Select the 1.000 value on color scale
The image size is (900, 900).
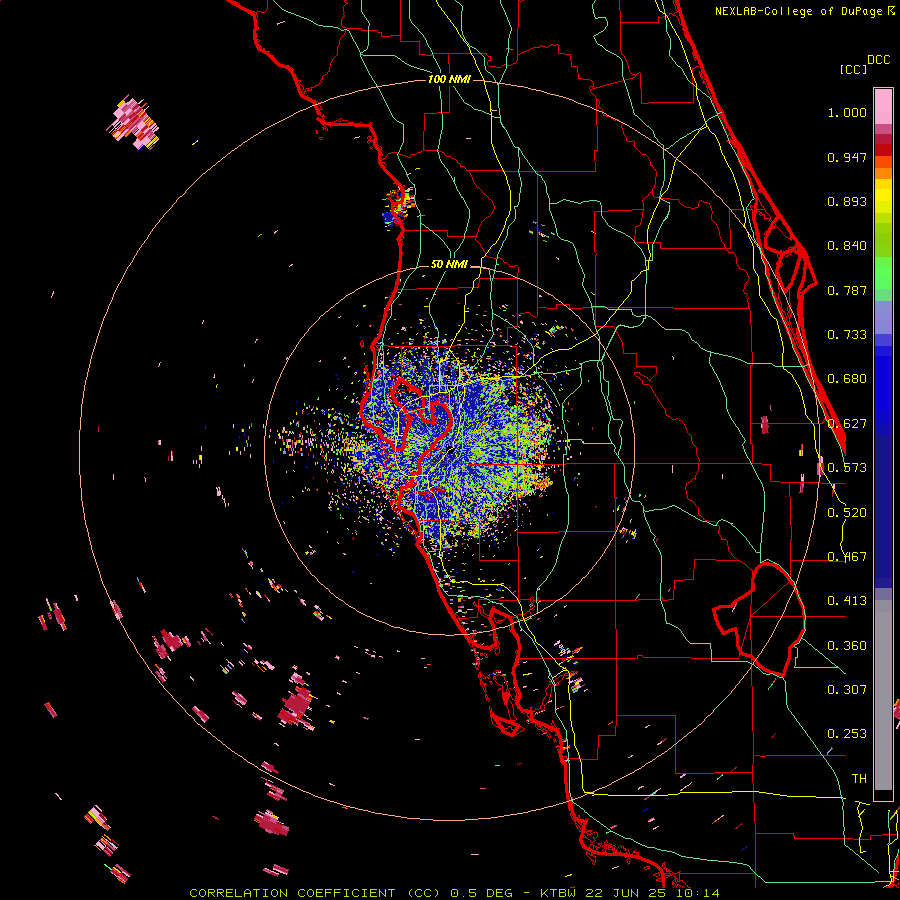point(847,112)
